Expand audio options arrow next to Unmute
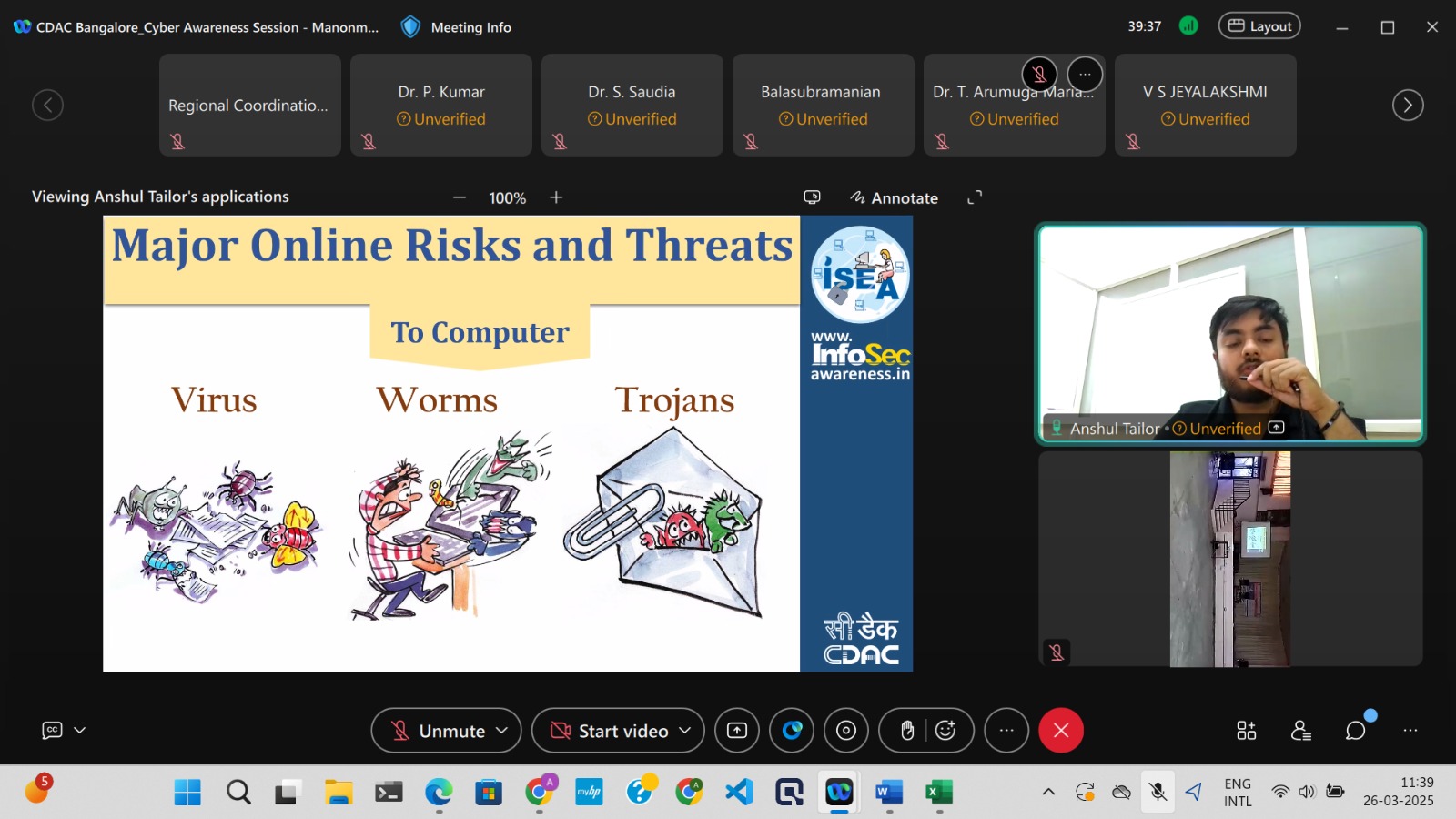This screenshot has width=1456, height=819. tap(501, 731)
